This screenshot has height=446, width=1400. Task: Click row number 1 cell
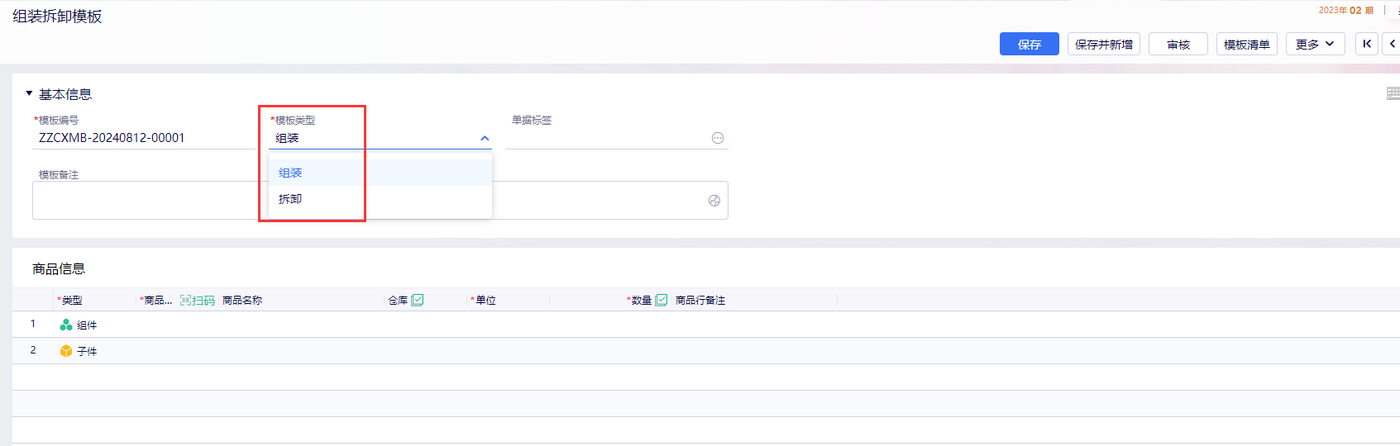pos(33,324)
